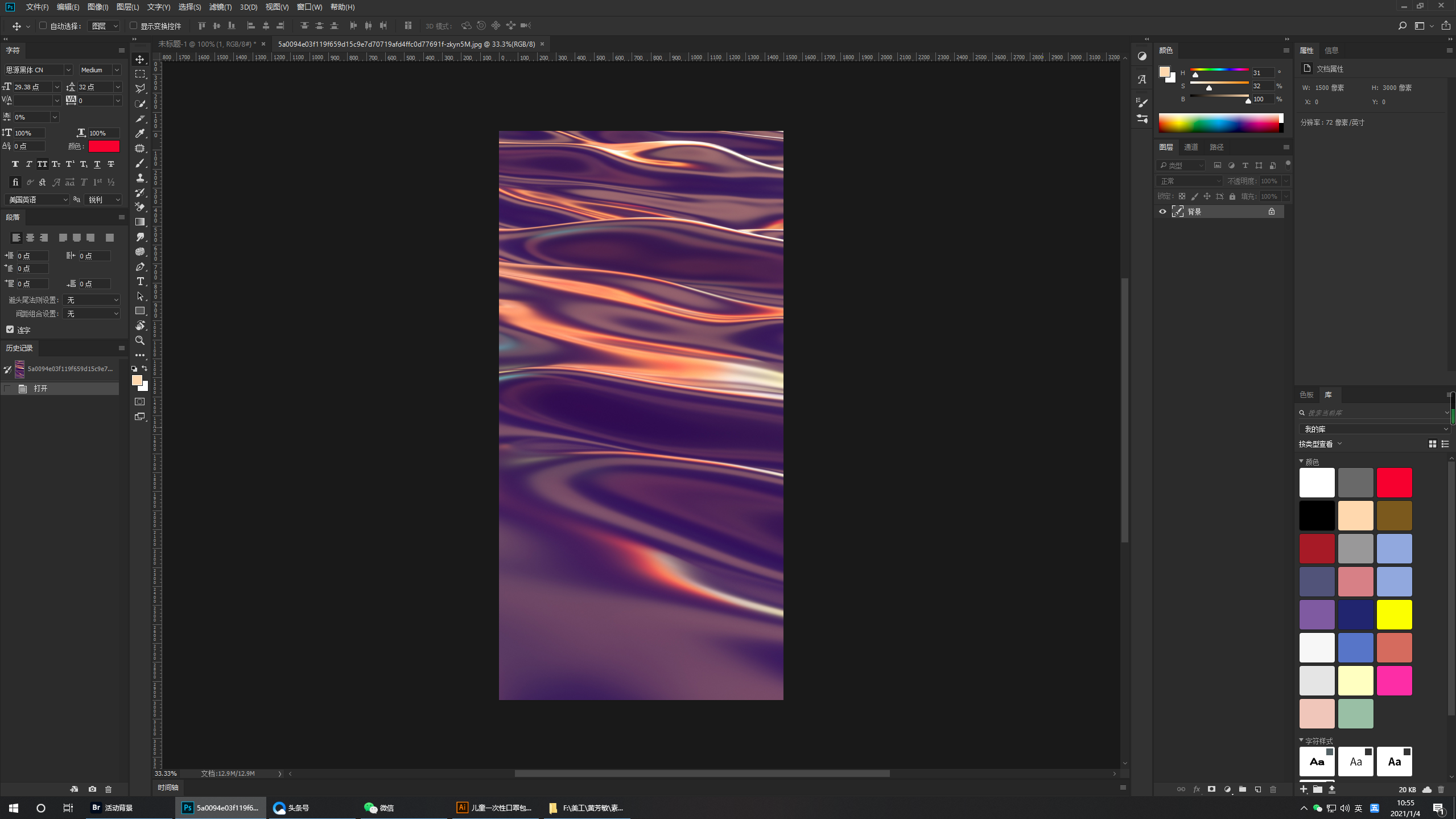1456x819 pixels.
Task: Select the Clone Stamp tool
Action: pyautogui.click(x=140, y=178)
